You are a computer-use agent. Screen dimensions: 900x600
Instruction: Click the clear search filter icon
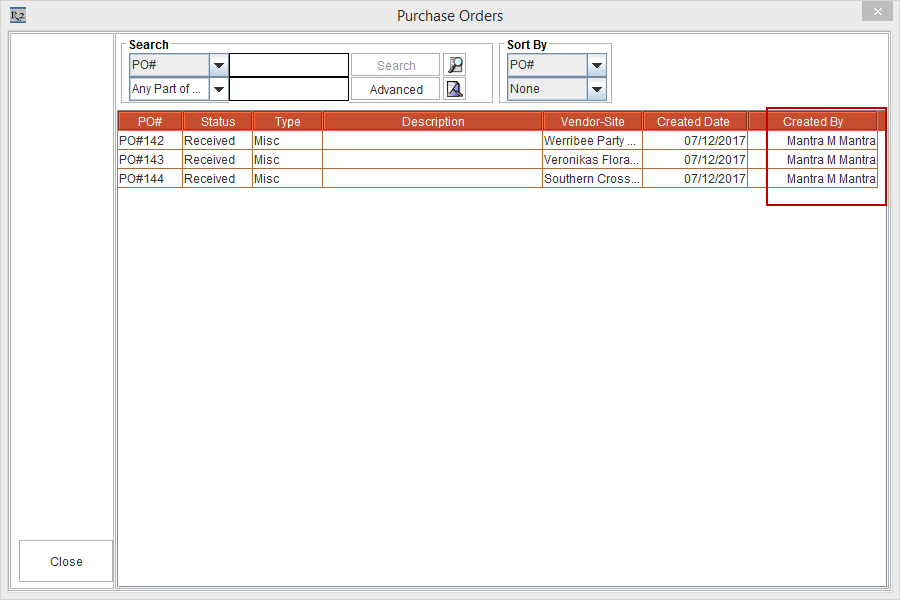[455, 89]
